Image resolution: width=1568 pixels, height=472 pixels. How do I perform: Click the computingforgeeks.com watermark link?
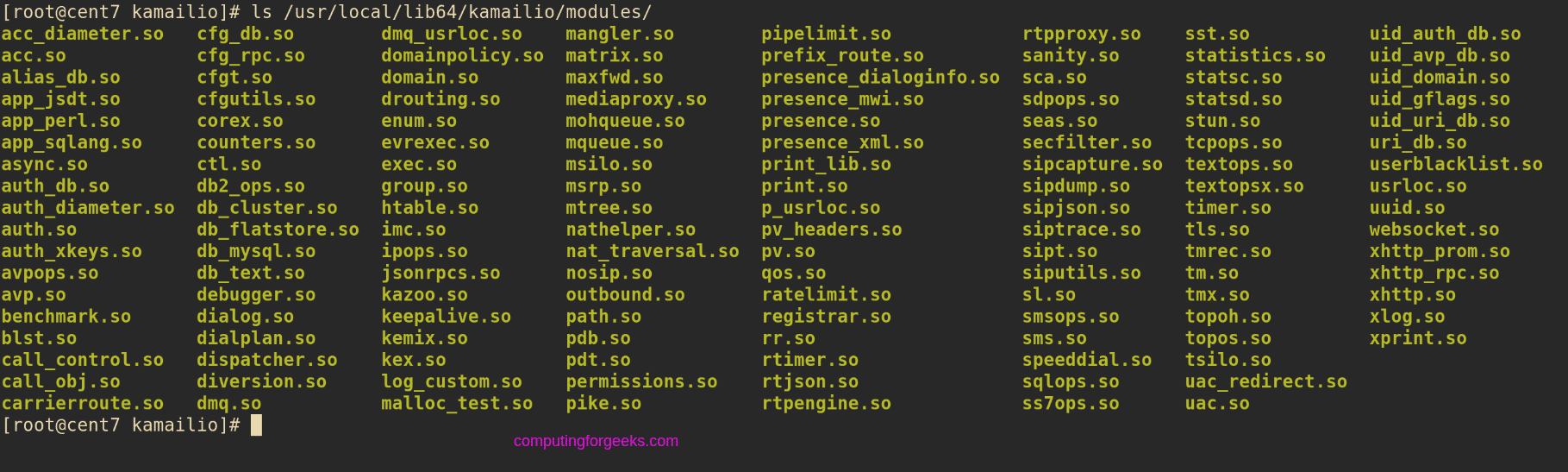coord(596,441)
